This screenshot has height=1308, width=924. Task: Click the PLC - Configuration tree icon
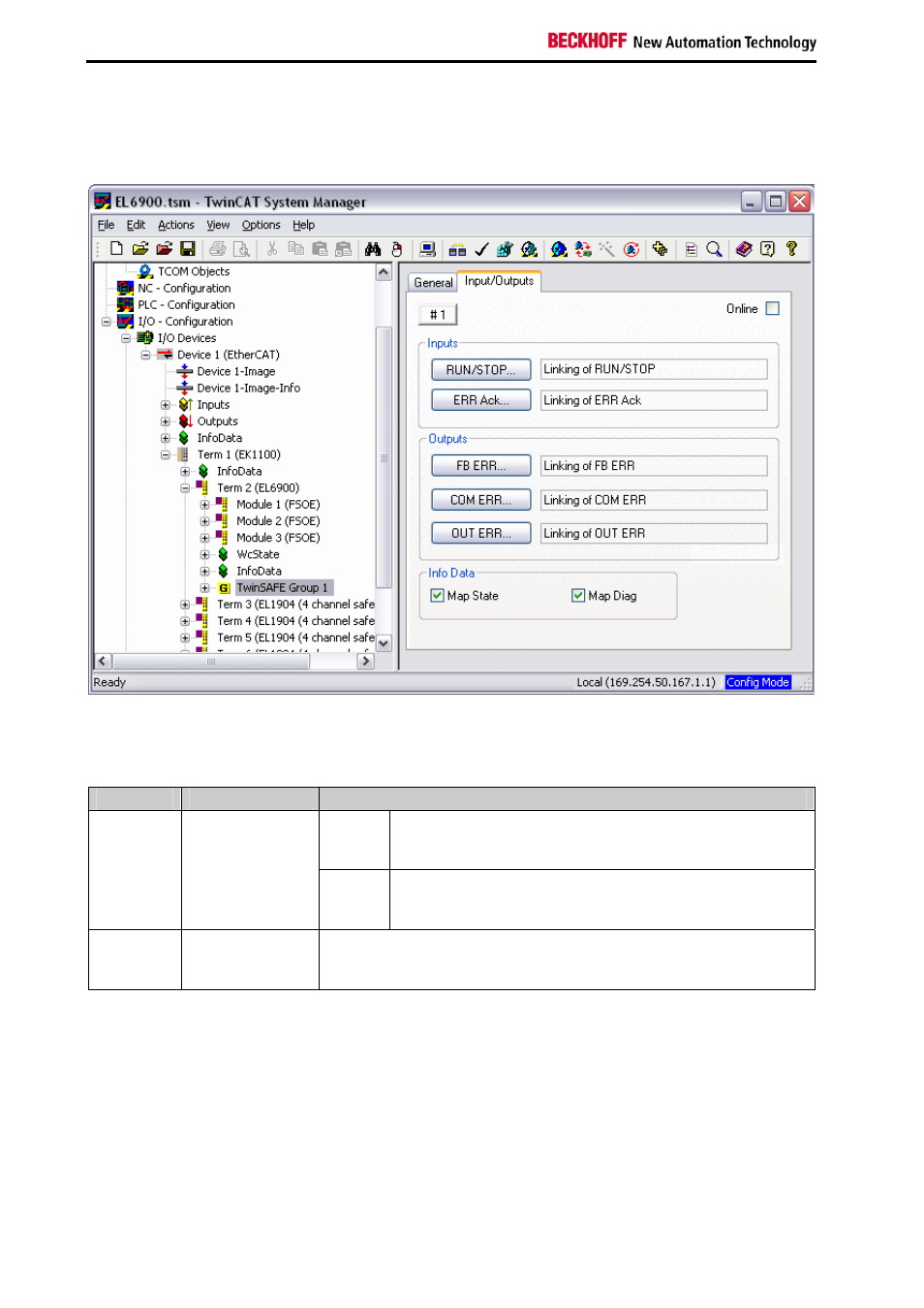point(125,304)
